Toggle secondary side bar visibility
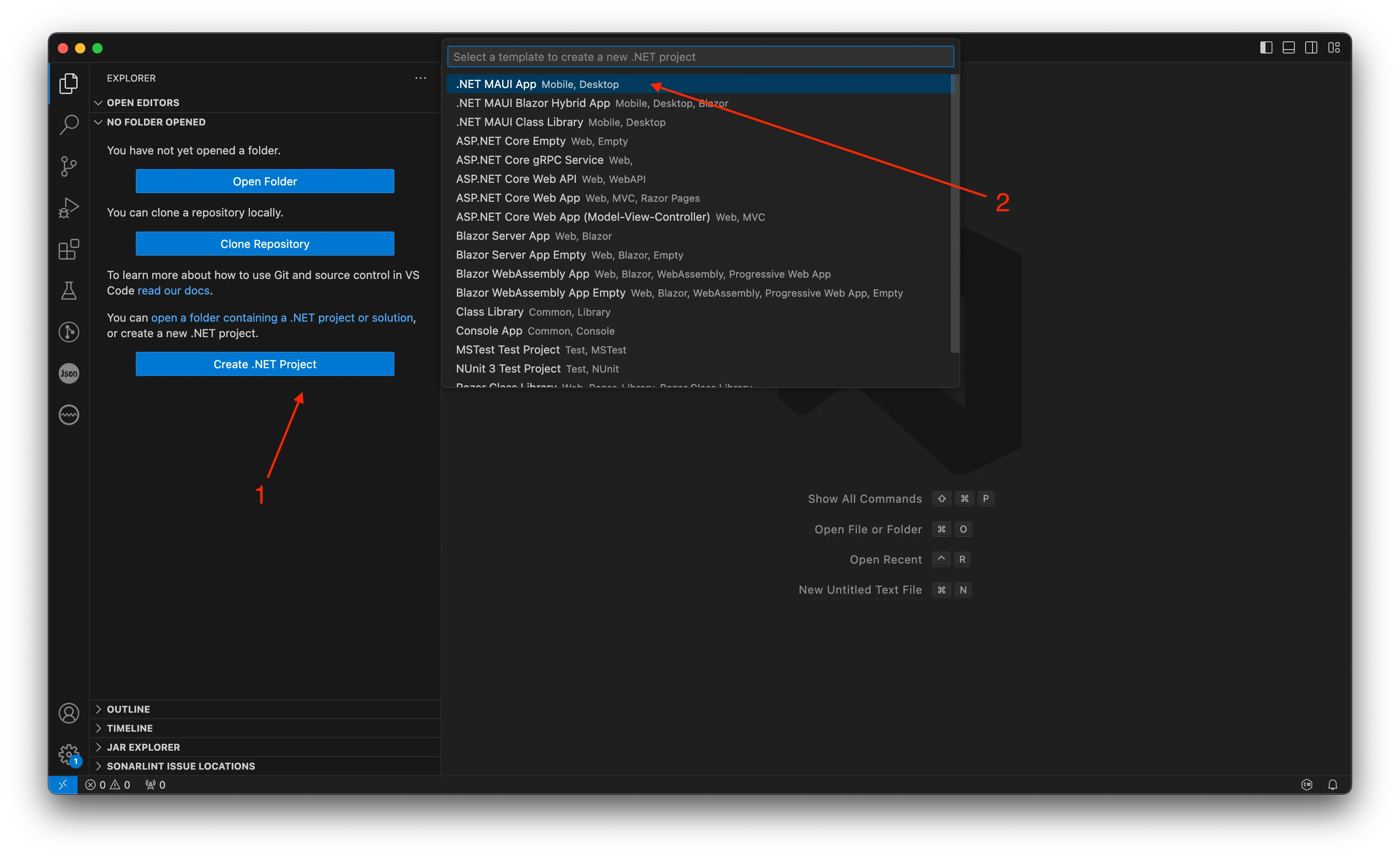The image size is (1400, 858). (1311, 48)
